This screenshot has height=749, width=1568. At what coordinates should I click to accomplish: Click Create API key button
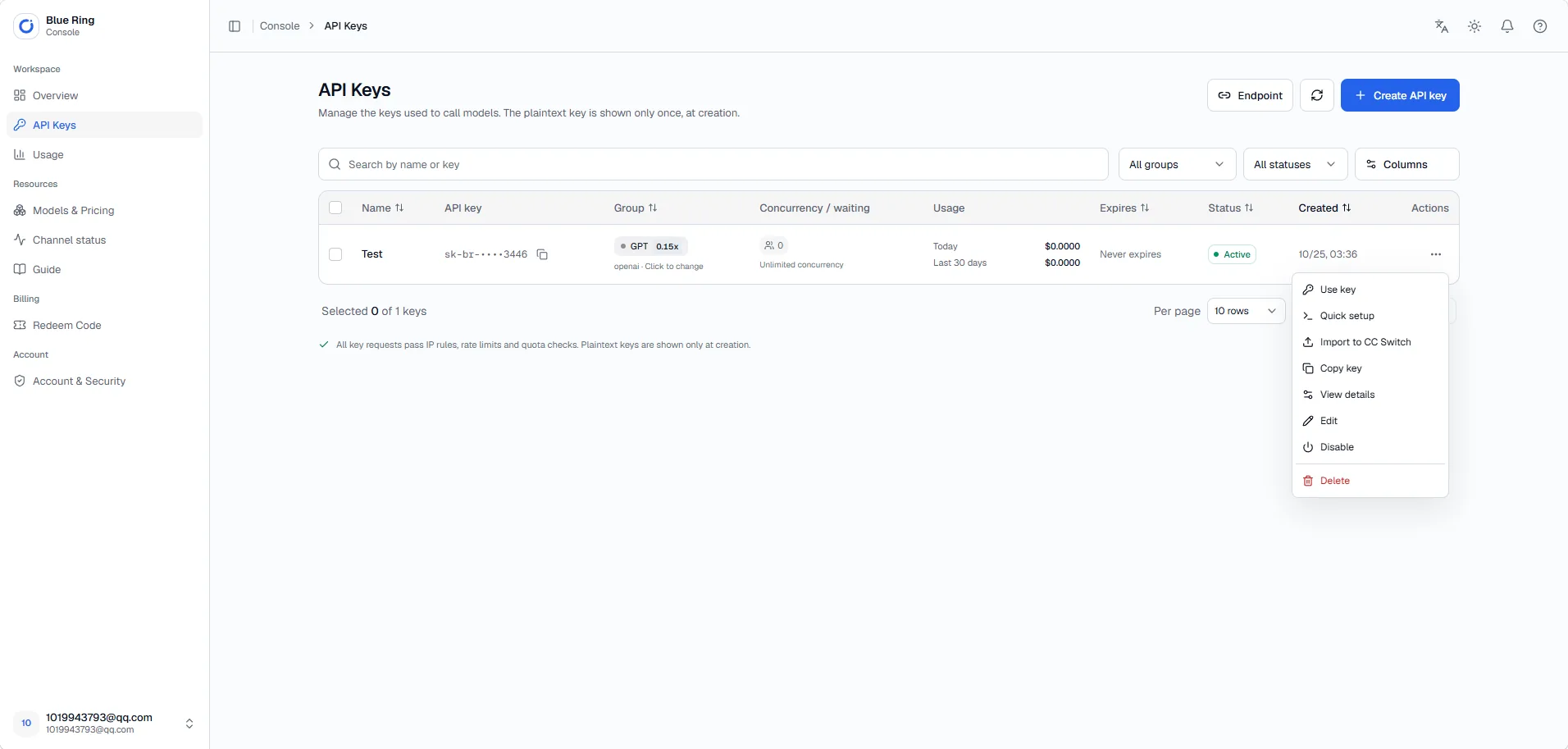point(1400,95)
